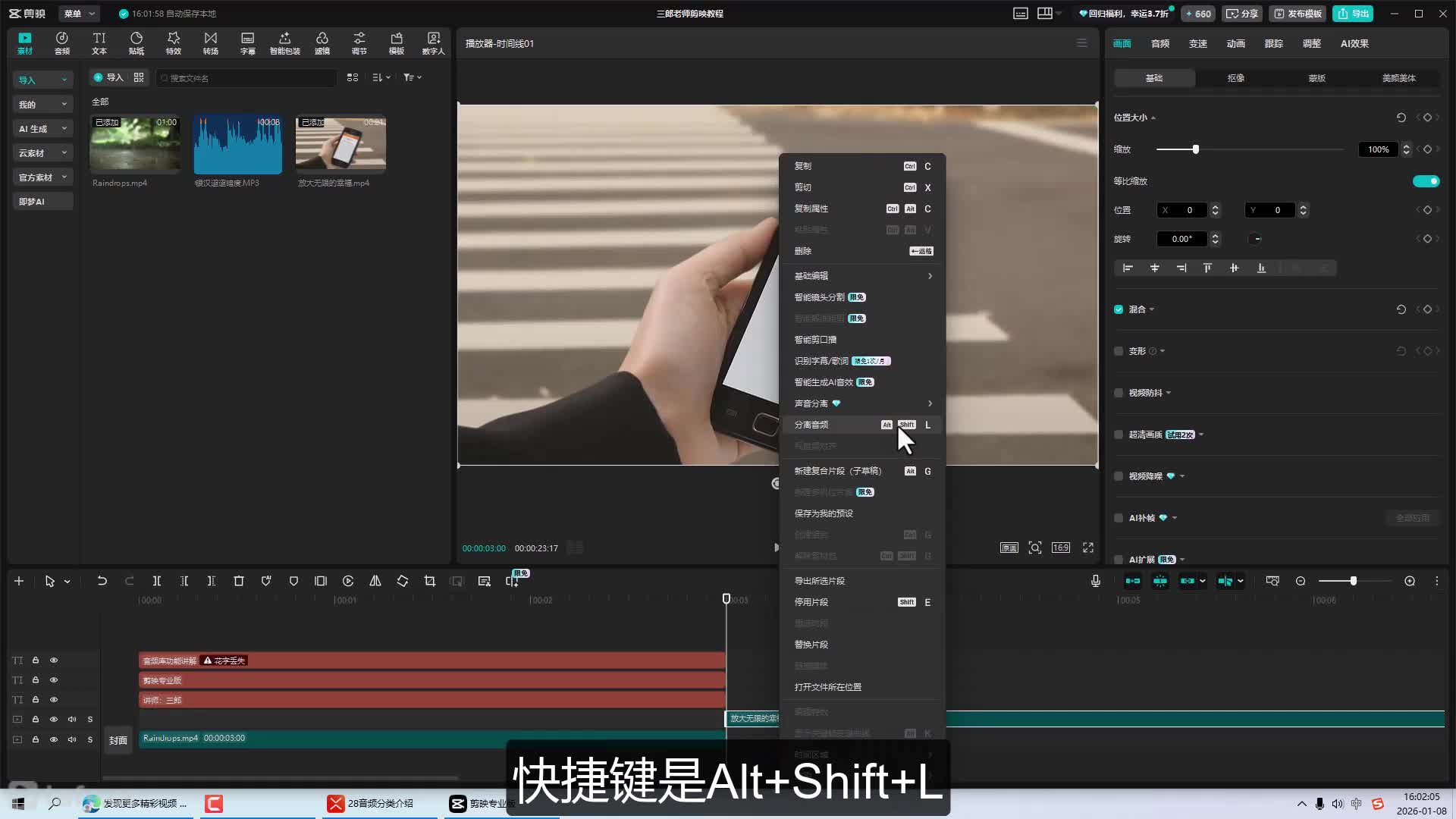Click the split clip tool in timeline toolbar
Image resolution: width=1456 pixels, height=819 pixels.
[157, 581]
